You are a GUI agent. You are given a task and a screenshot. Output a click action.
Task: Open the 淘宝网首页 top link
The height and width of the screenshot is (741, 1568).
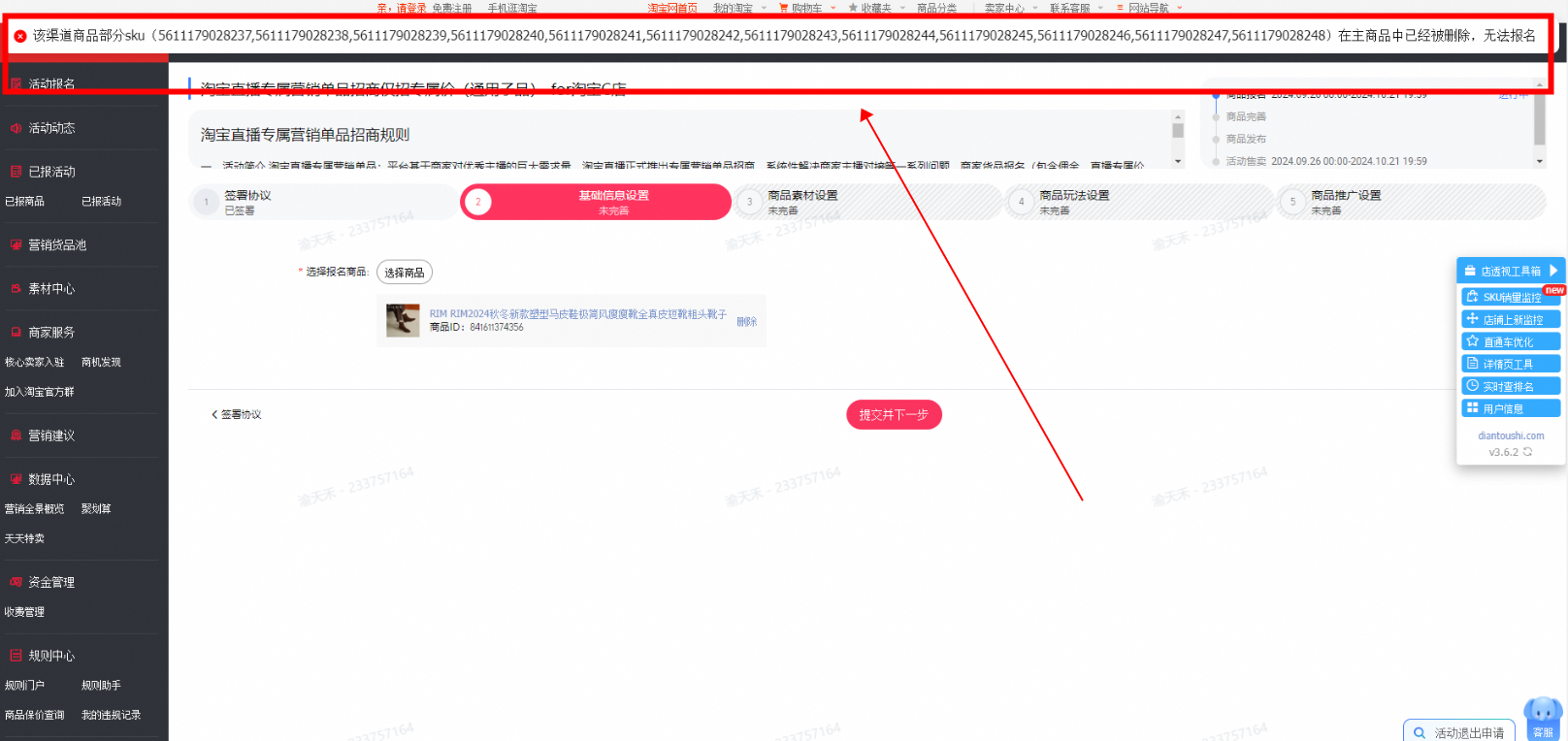[x=672, y=8]
